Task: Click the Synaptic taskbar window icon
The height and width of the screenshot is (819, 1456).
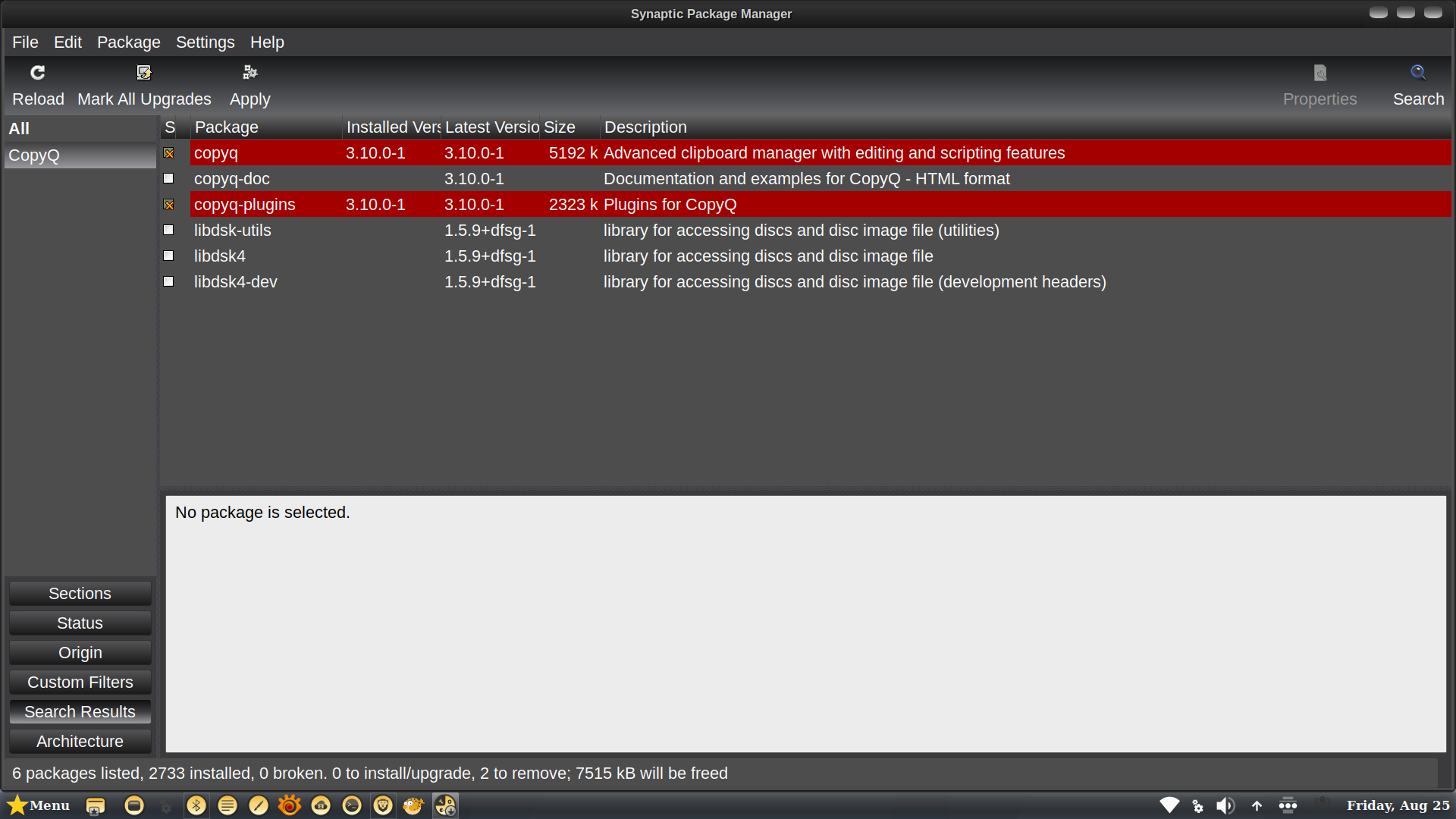Action: (445, 805)
